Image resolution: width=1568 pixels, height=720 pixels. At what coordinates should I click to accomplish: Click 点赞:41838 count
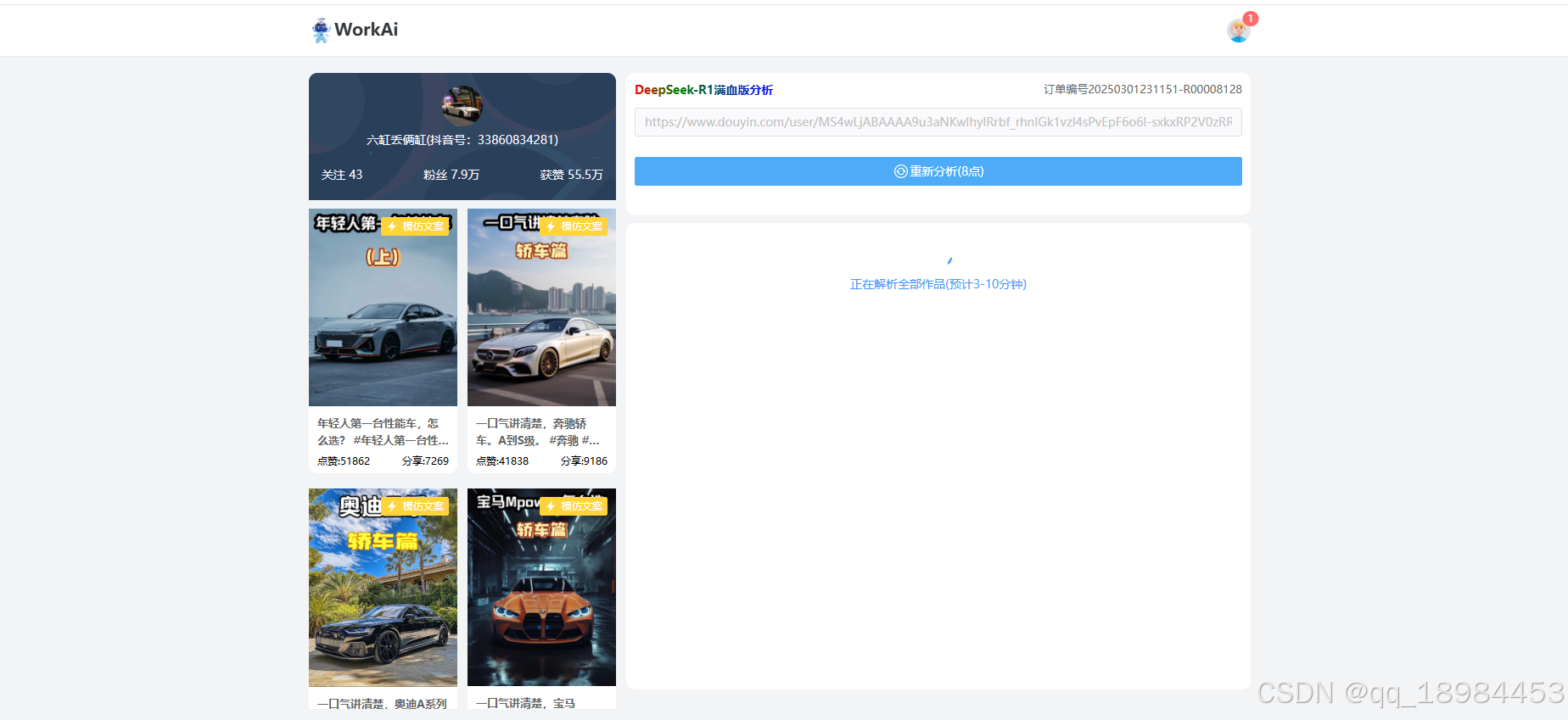pos(502,461)
